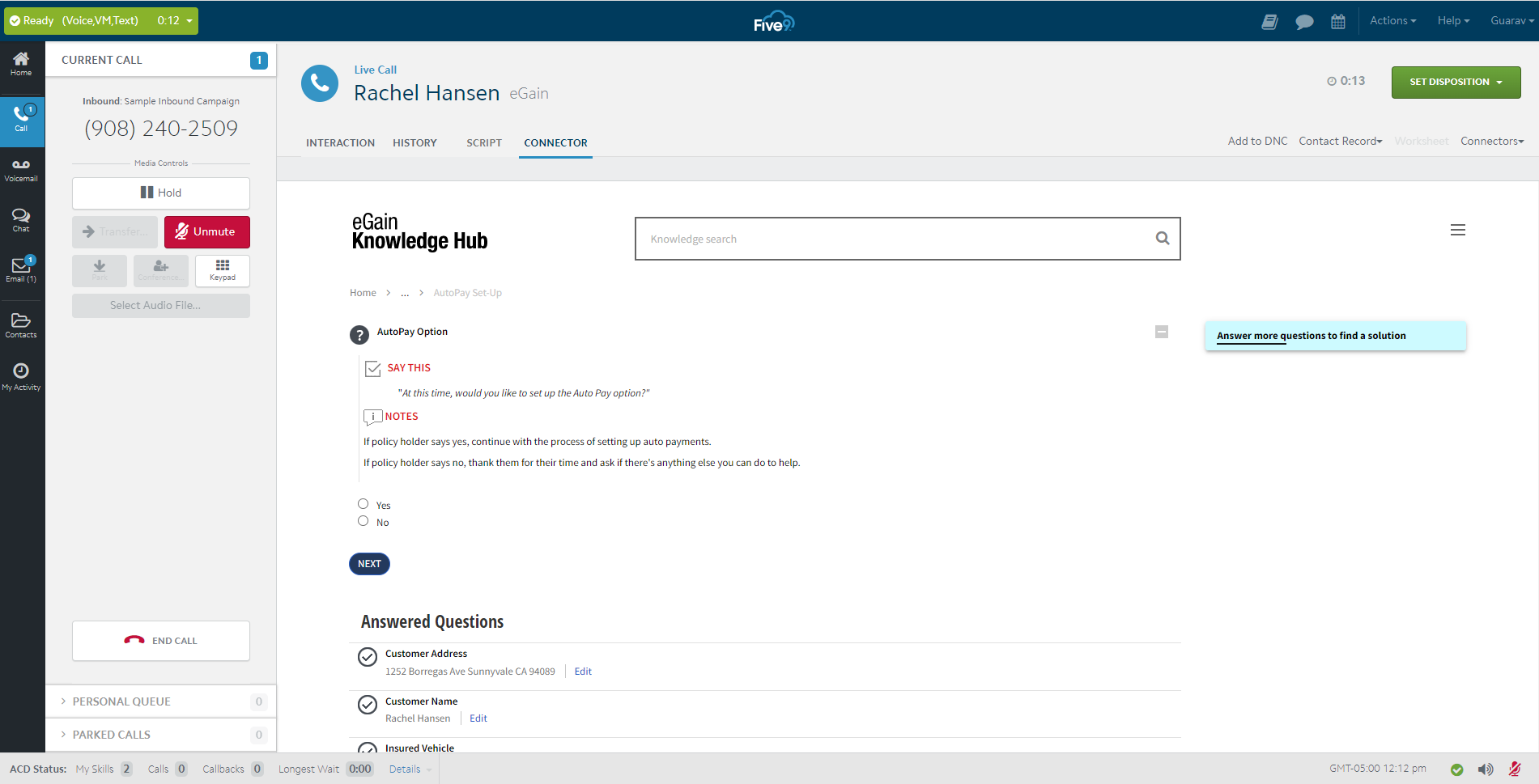Click the Next button below the radio options
The image size is (1539, 784).
(369, 563)
